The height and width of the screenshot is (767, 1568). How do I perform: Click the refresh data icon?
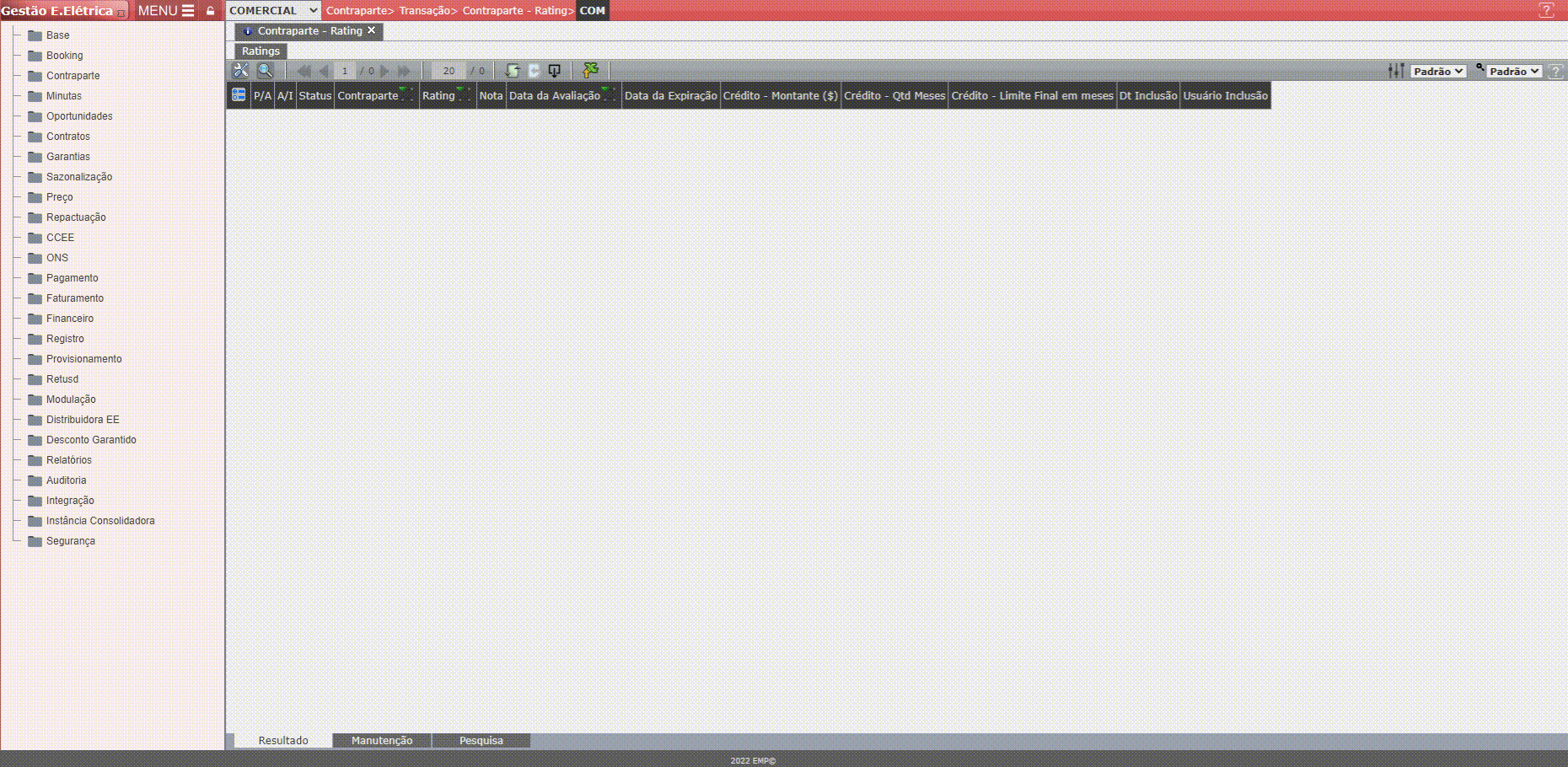(512, 71)
